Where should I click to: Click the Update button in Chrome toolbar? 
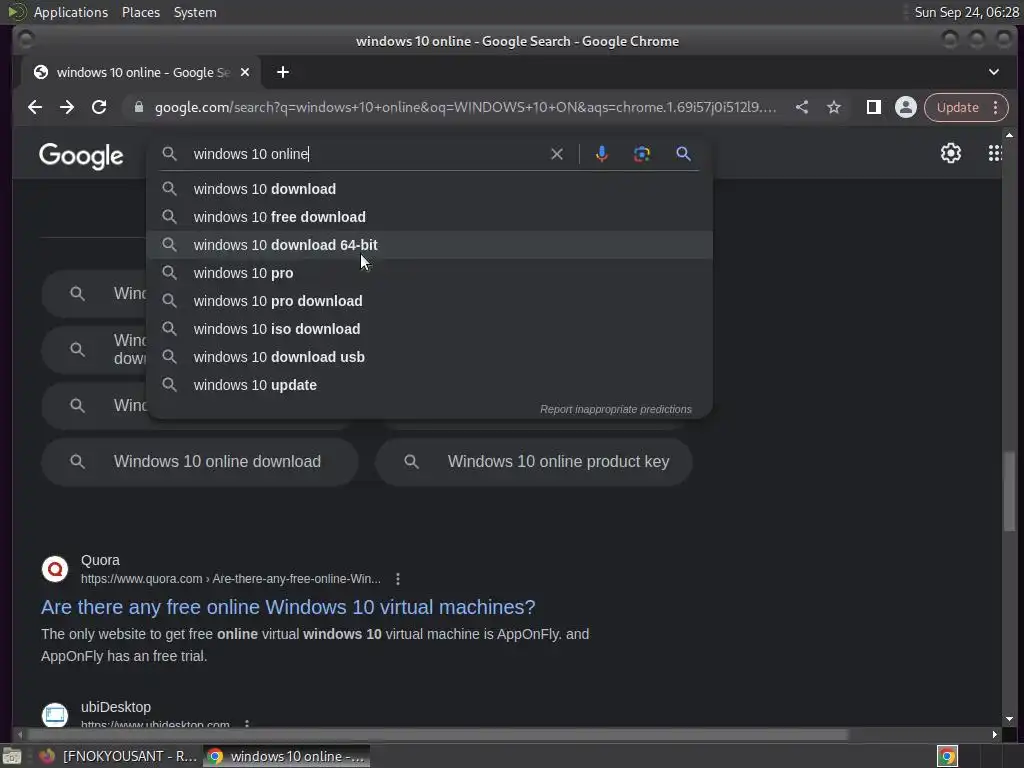click(957, 107)
